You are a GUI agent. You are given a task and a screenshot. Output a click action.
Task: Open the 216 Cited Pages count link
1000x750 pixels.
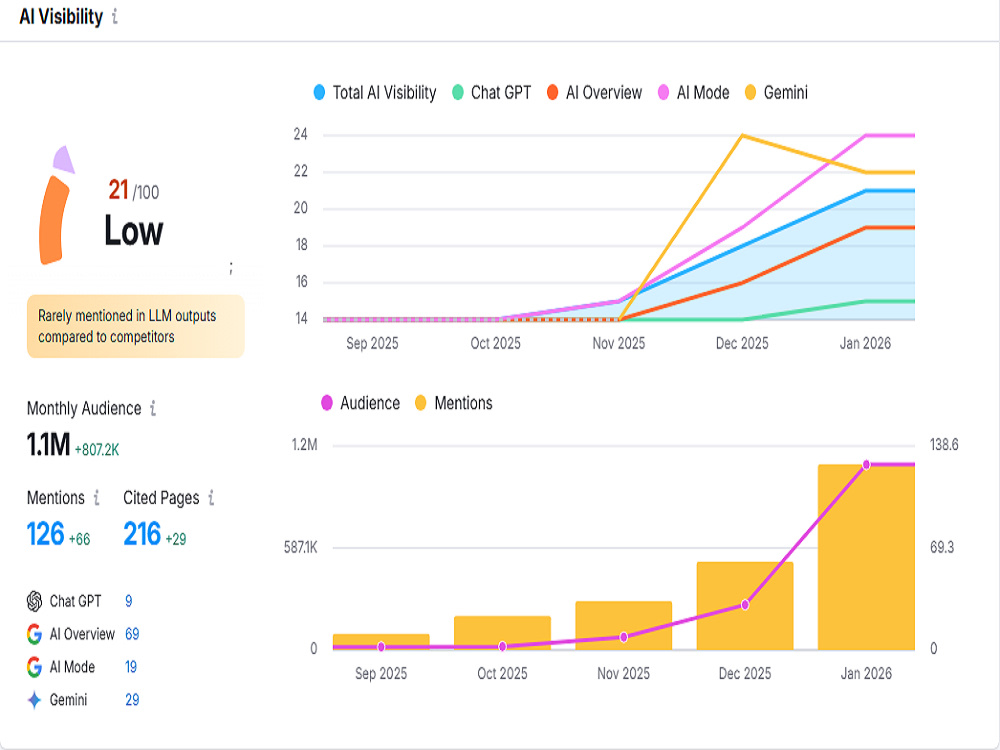click(142, 534)
